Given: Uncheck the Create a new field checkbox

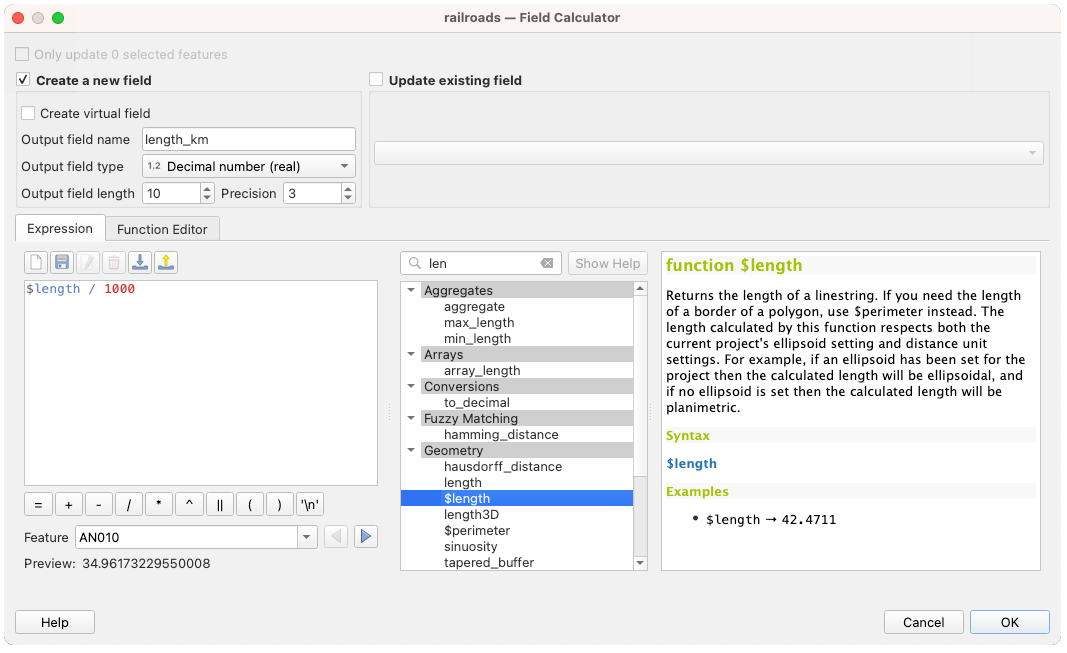Looking at the screenshot, I should click(x=22, y=80).
